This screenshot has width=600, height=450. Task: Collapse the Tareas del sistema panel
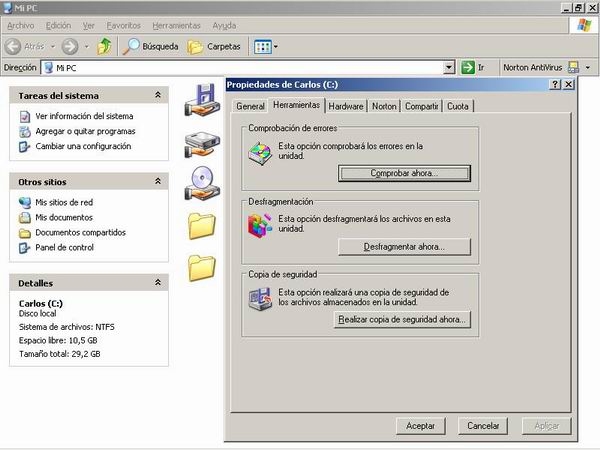[x=158, y=95]
